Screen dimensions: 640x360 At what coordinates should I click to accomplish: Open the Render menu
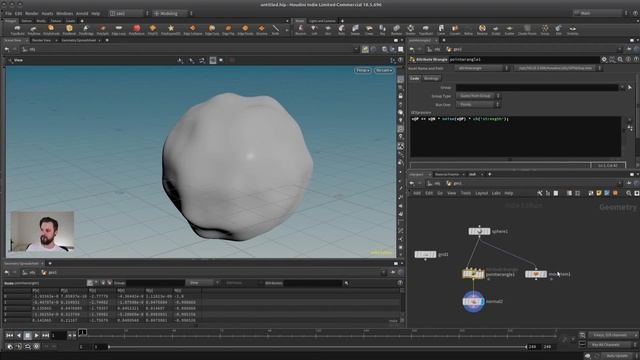31,13
